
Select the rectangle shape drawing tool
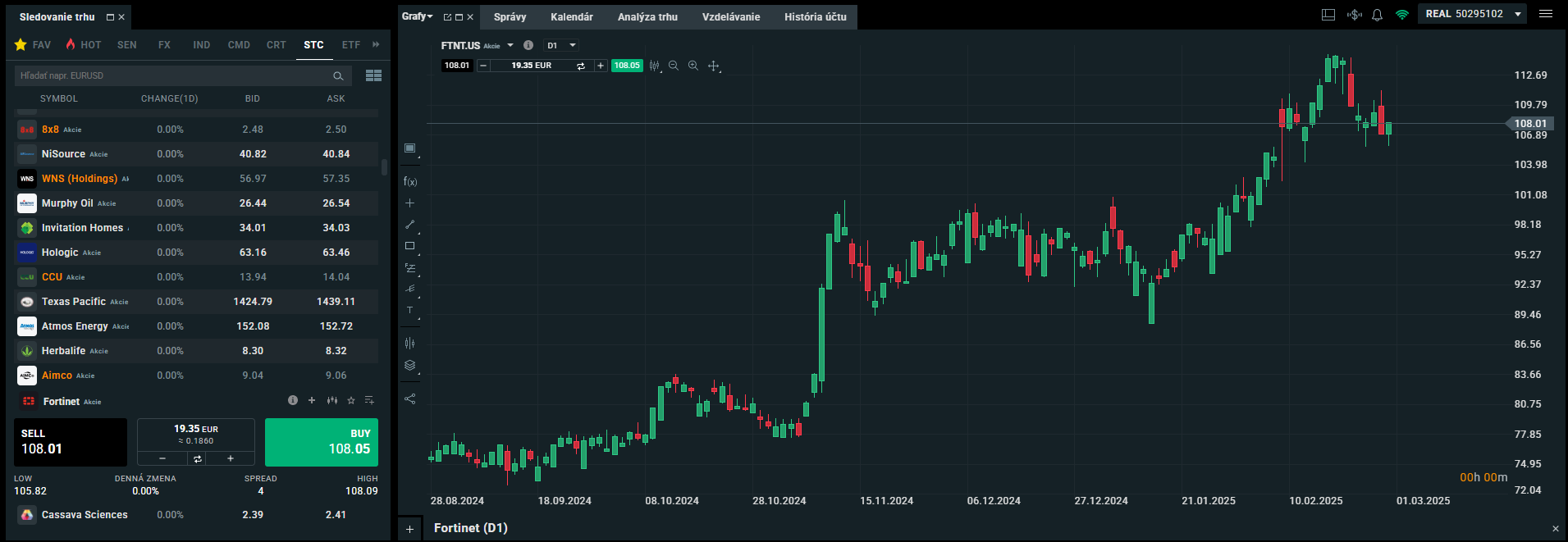coord(410,246)
